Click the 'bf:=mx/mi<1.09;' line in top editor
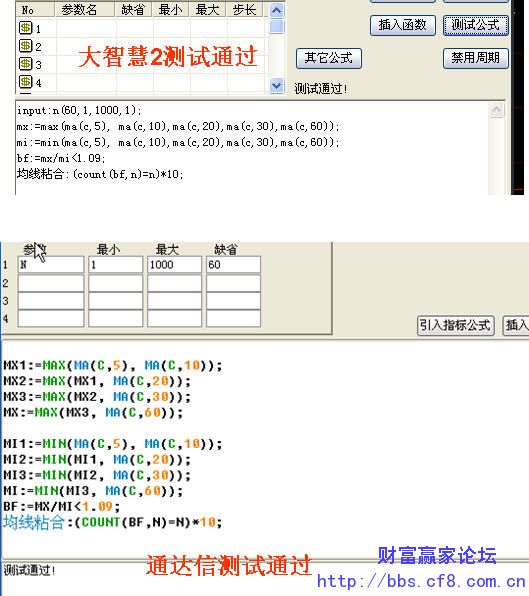The width and height of the screenshot is (529, 596). coord(61,158)
